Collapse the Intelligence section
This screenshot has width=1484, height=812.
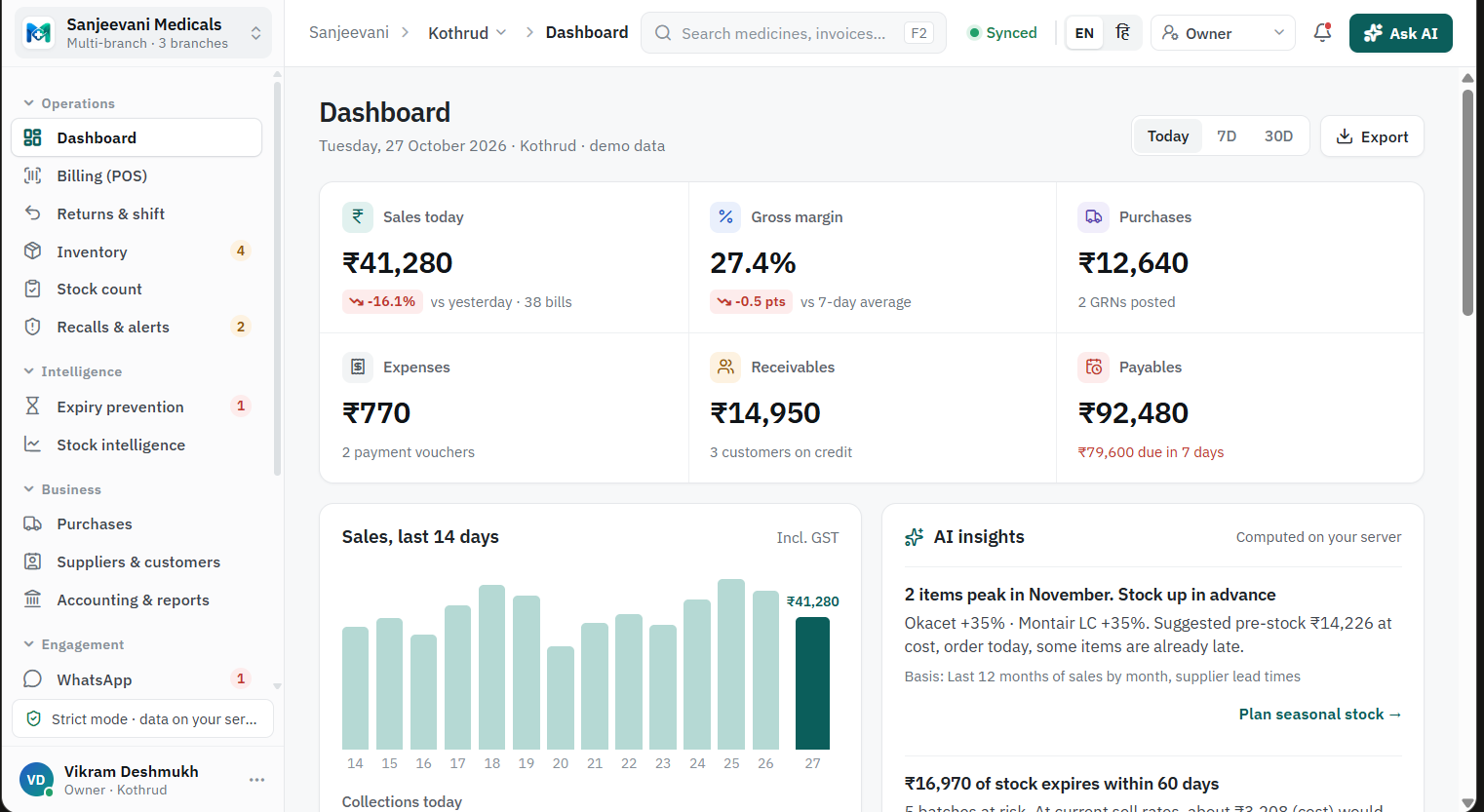click(73, 371)
